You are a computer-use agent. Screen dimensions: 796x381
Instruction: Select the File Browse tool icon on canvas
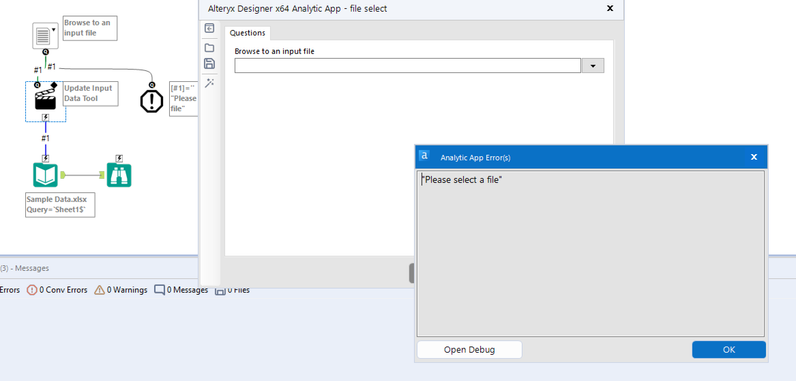(45, 36)
